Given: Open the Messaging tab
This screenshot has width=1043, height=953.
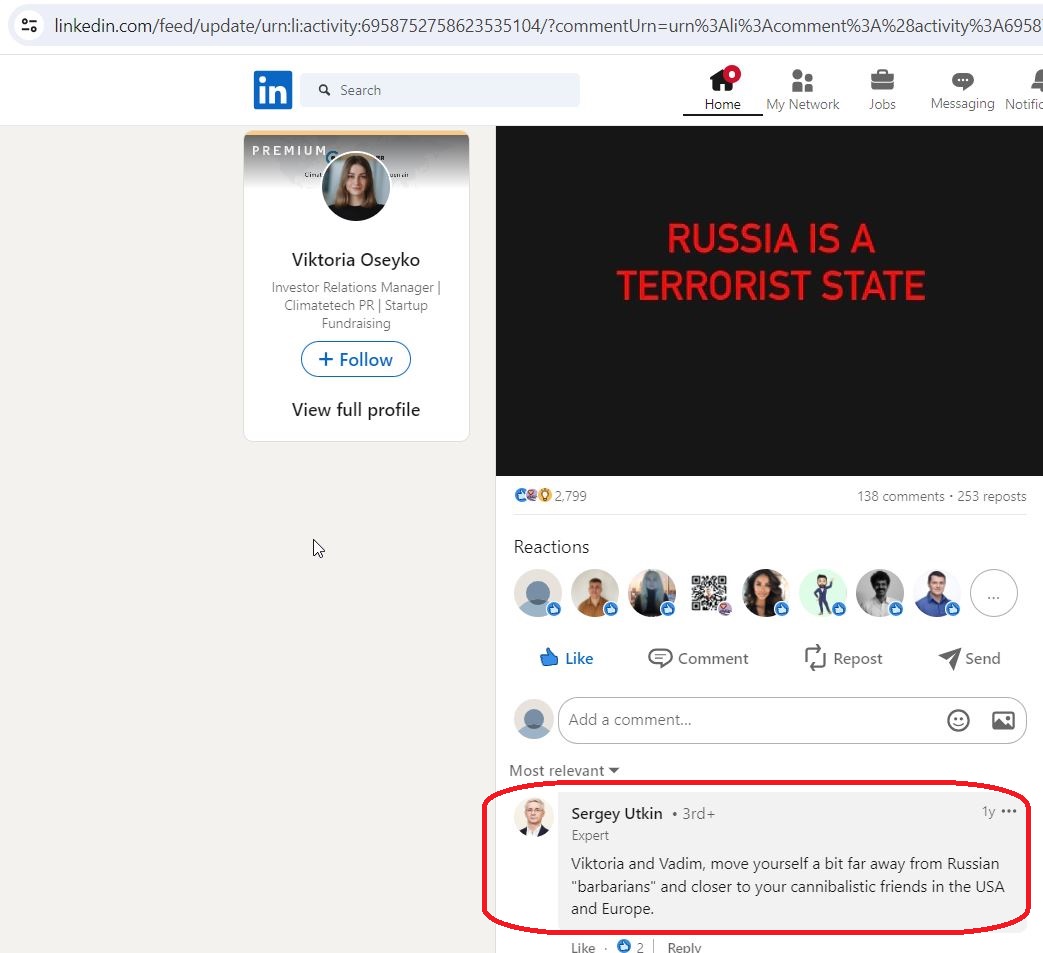Looking at the screenshot, I should (962, 90).
